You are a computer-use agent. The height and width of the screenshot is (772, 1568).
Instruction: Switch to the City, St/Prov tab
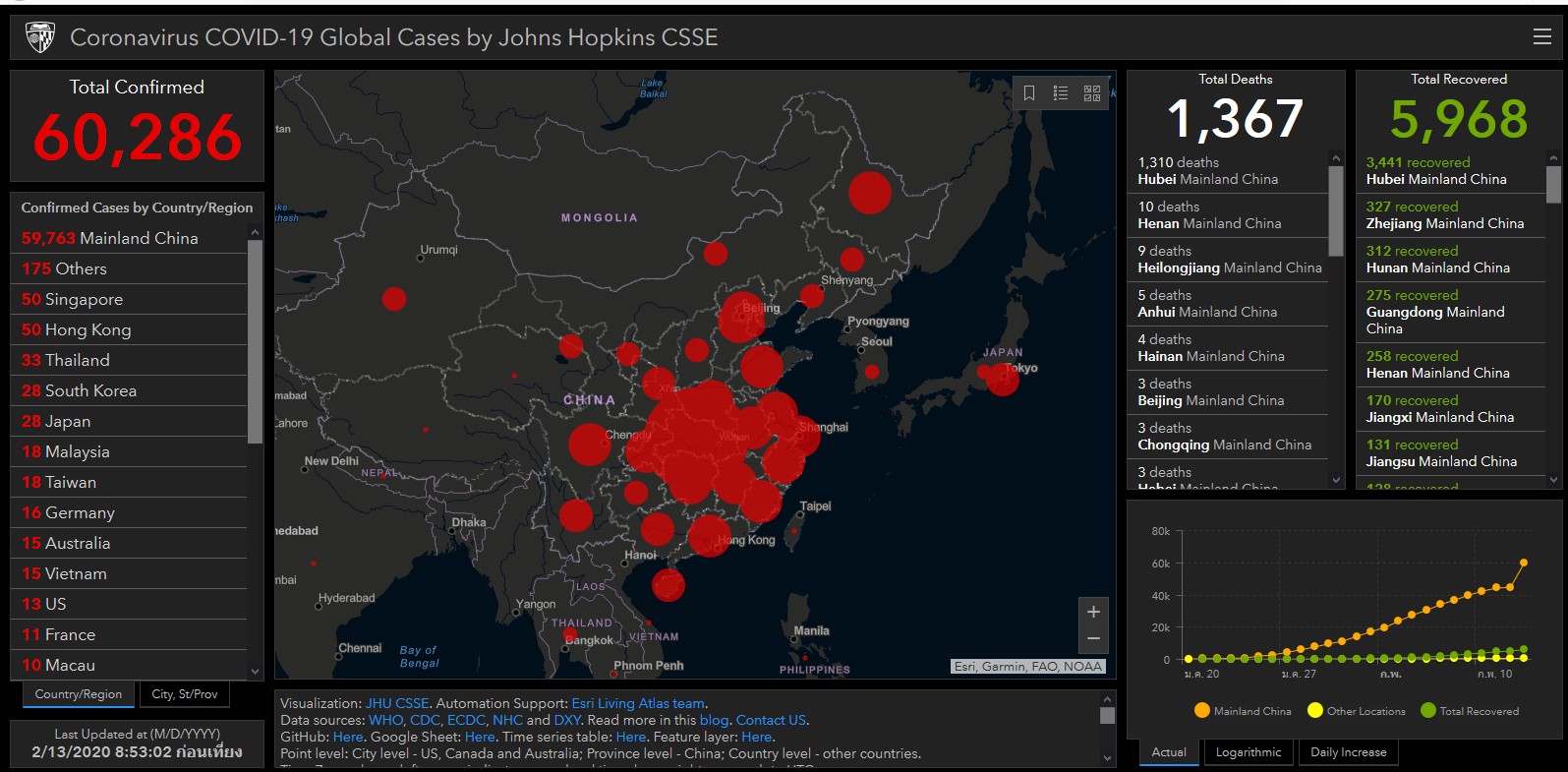click(185, 694)
